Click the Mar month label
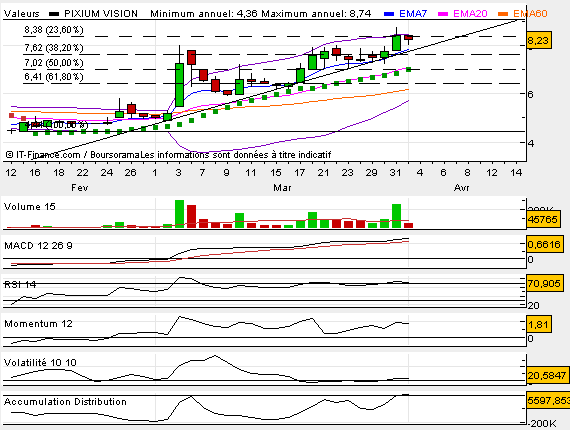The width and height of the screenshot is (570, 430). [x=282, y=188]
